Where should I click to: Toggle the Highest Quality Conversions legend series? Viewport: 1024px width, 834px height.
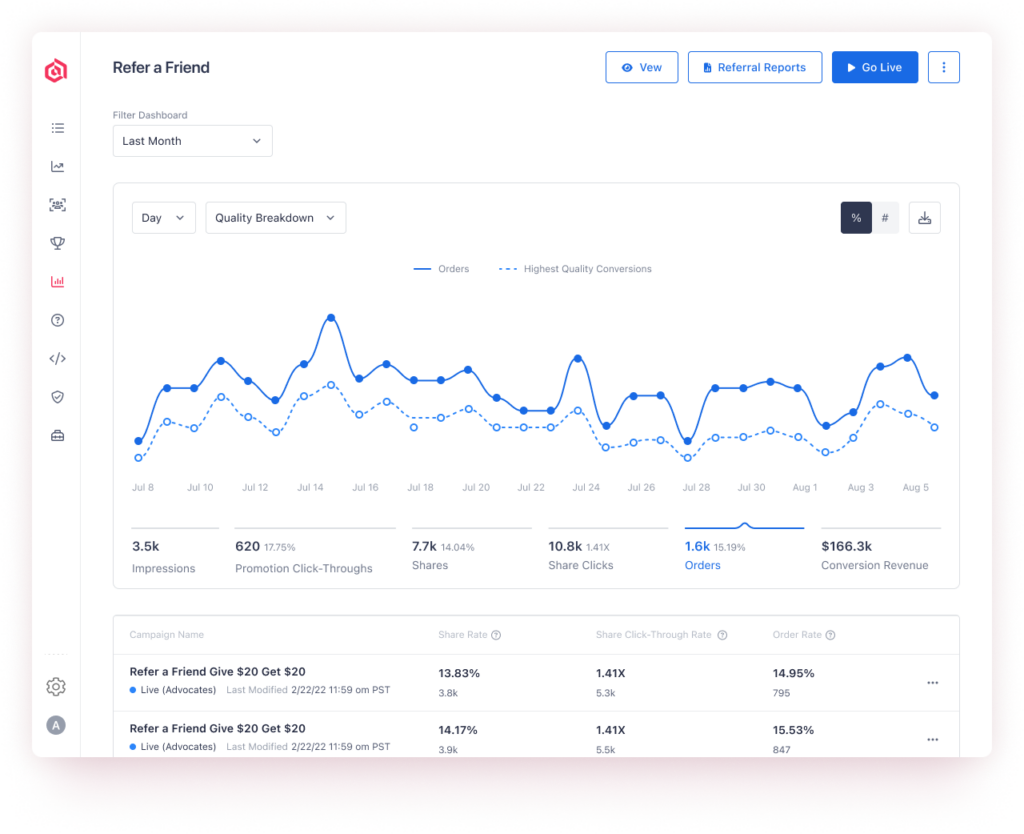575,269
